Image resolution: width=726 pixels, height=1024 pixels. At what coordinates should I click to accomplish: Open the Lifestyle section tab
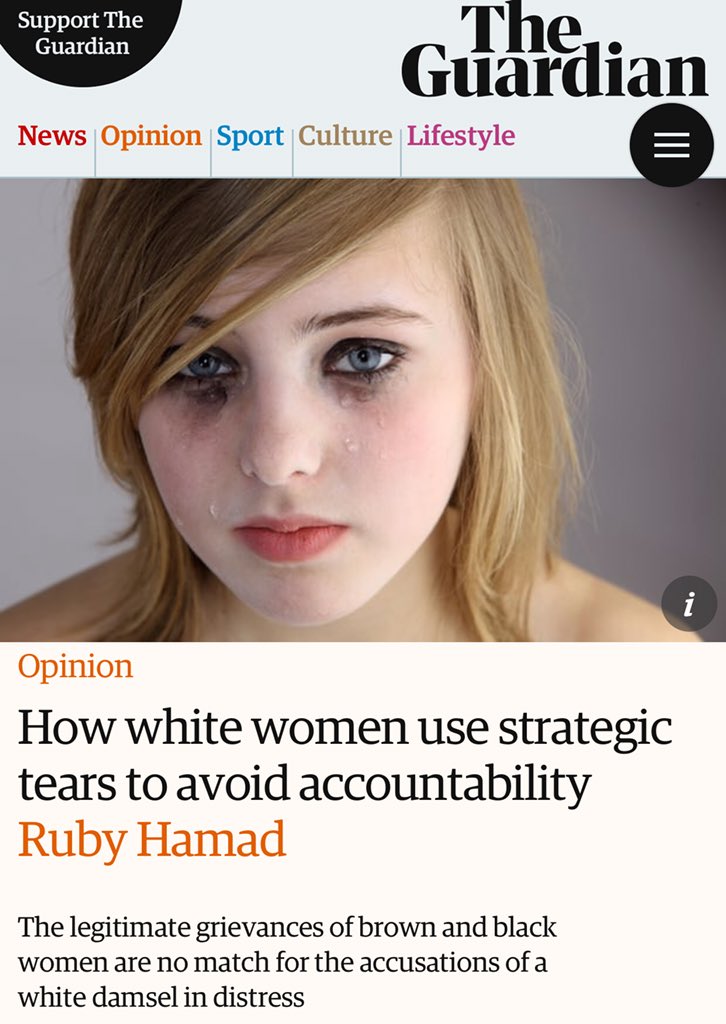tap(461, 136)
